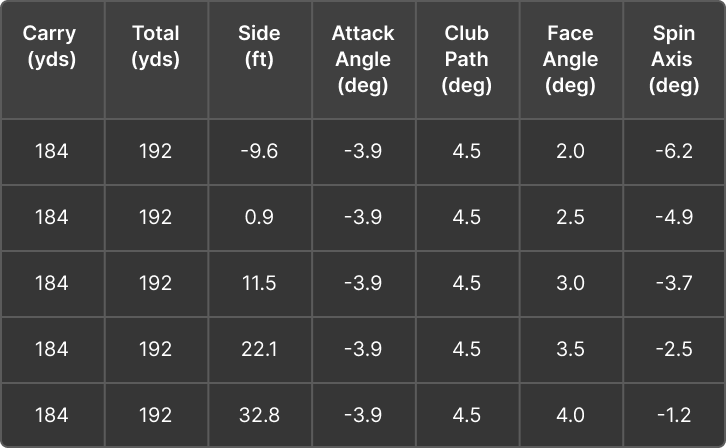Select the Face Angle 4.0 cell
Viewport: 726px width, 448px height.
(x=570, y=415)
